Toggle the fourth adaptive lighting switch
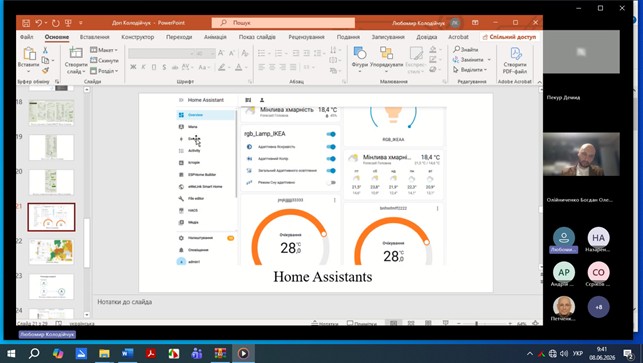 331,170
